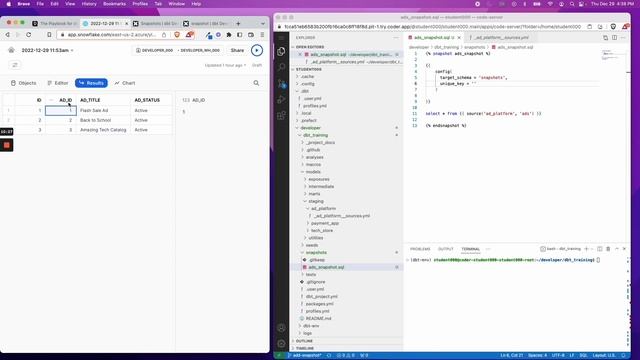Kill terminal with trash icon
Screen dimensions: 640x360
(x=608, y=249)
